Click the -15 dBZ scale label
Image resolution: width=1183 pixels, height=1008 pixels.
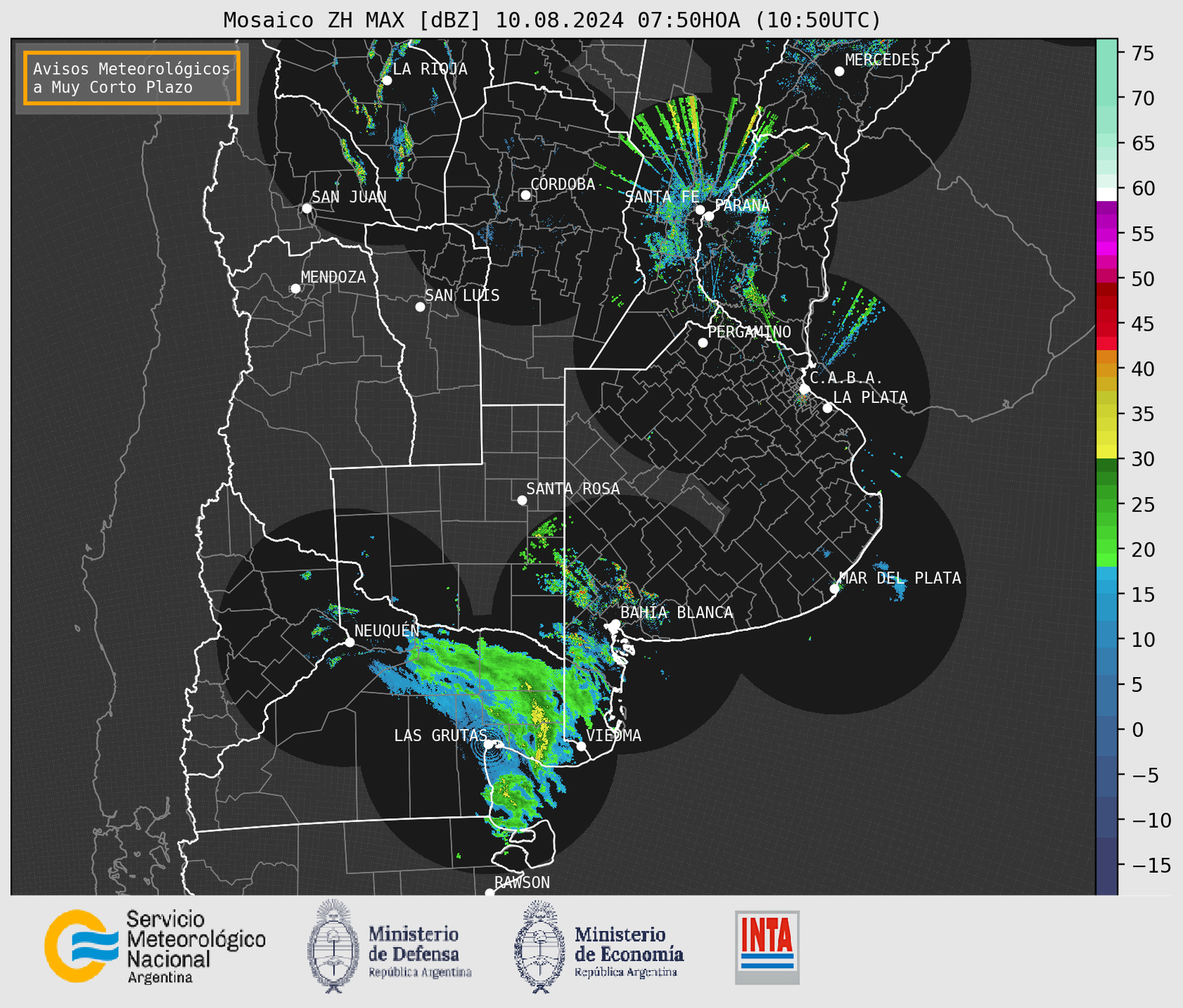tap(1150, 865)
